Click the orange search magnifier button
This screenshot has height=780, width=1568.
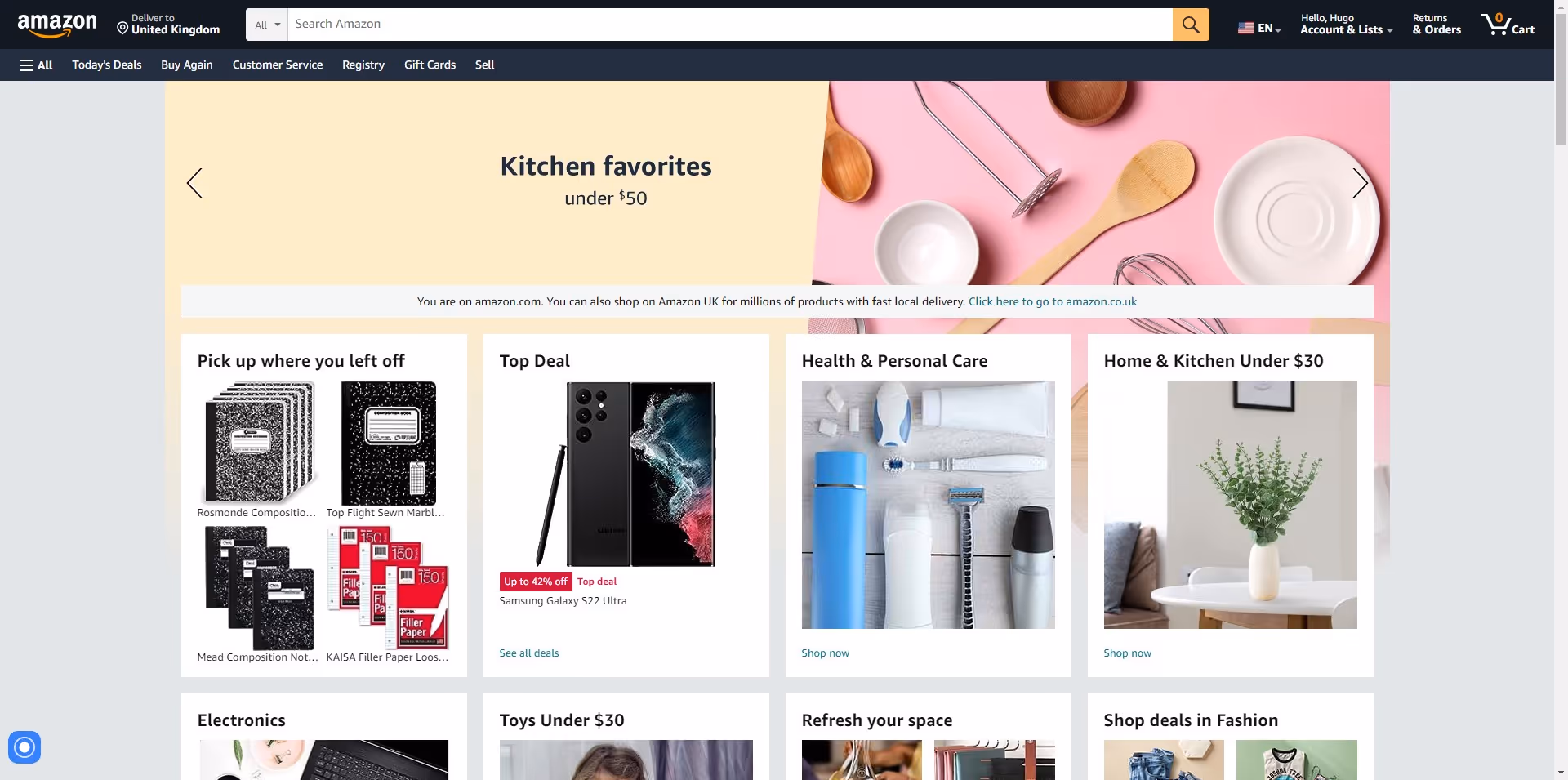tap(1191, 25)
